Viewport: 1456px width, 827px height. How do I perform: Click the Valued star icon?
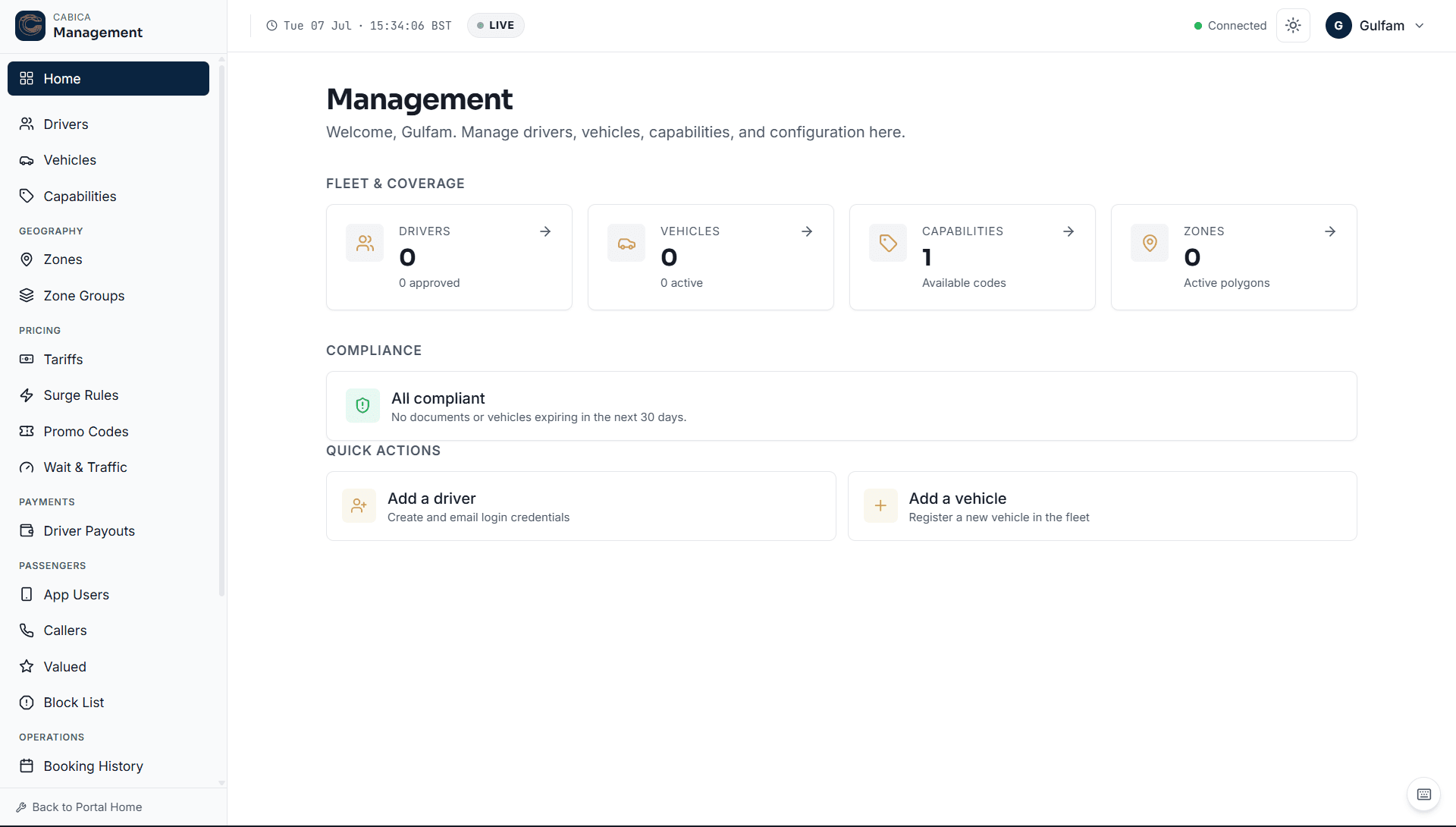pos(27,666)
